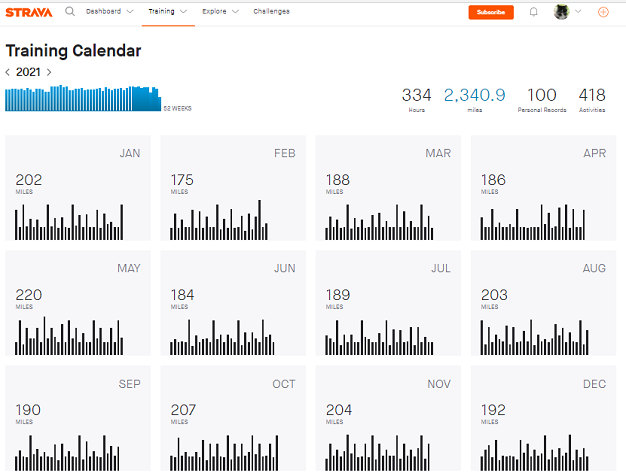The height and width of the screenshot is (476, 626).
Task: Click the plus upload activity icon
Action: pyautogui.click(x=603, y=12)
